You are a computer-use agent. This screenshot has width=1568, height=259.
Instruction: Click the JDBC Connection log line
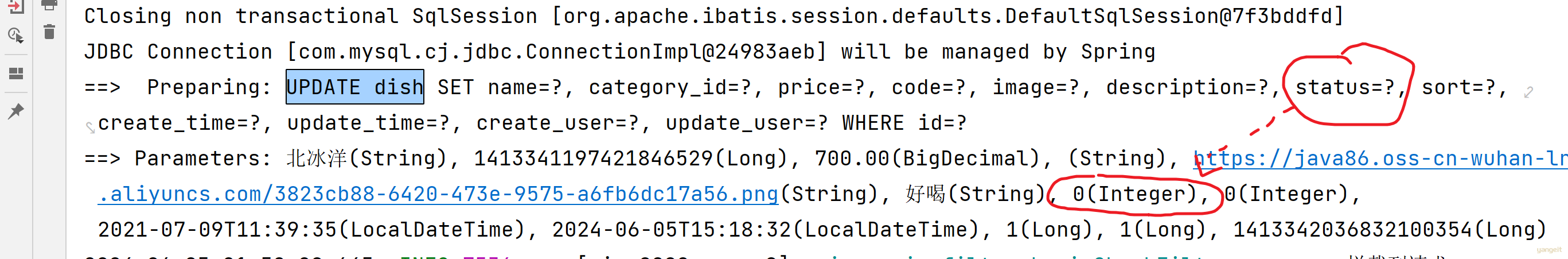(619, 52)
